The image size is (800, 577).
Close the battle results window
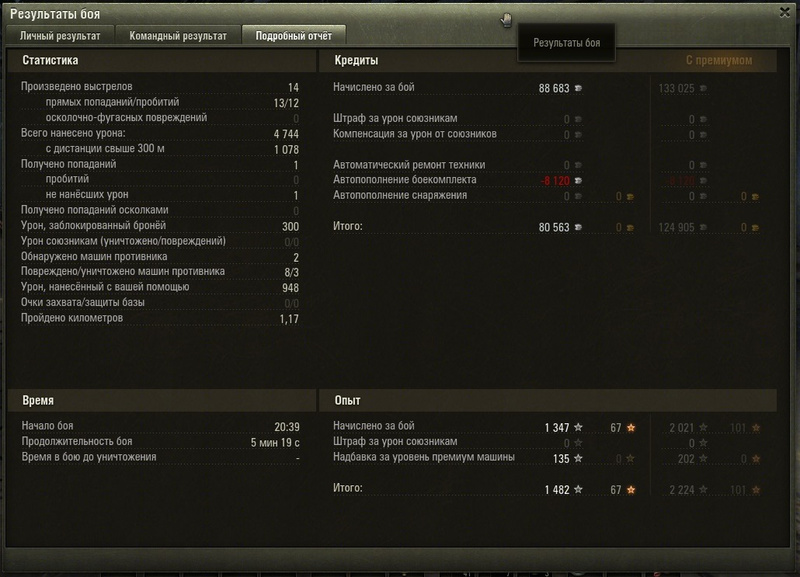point(785,12)
